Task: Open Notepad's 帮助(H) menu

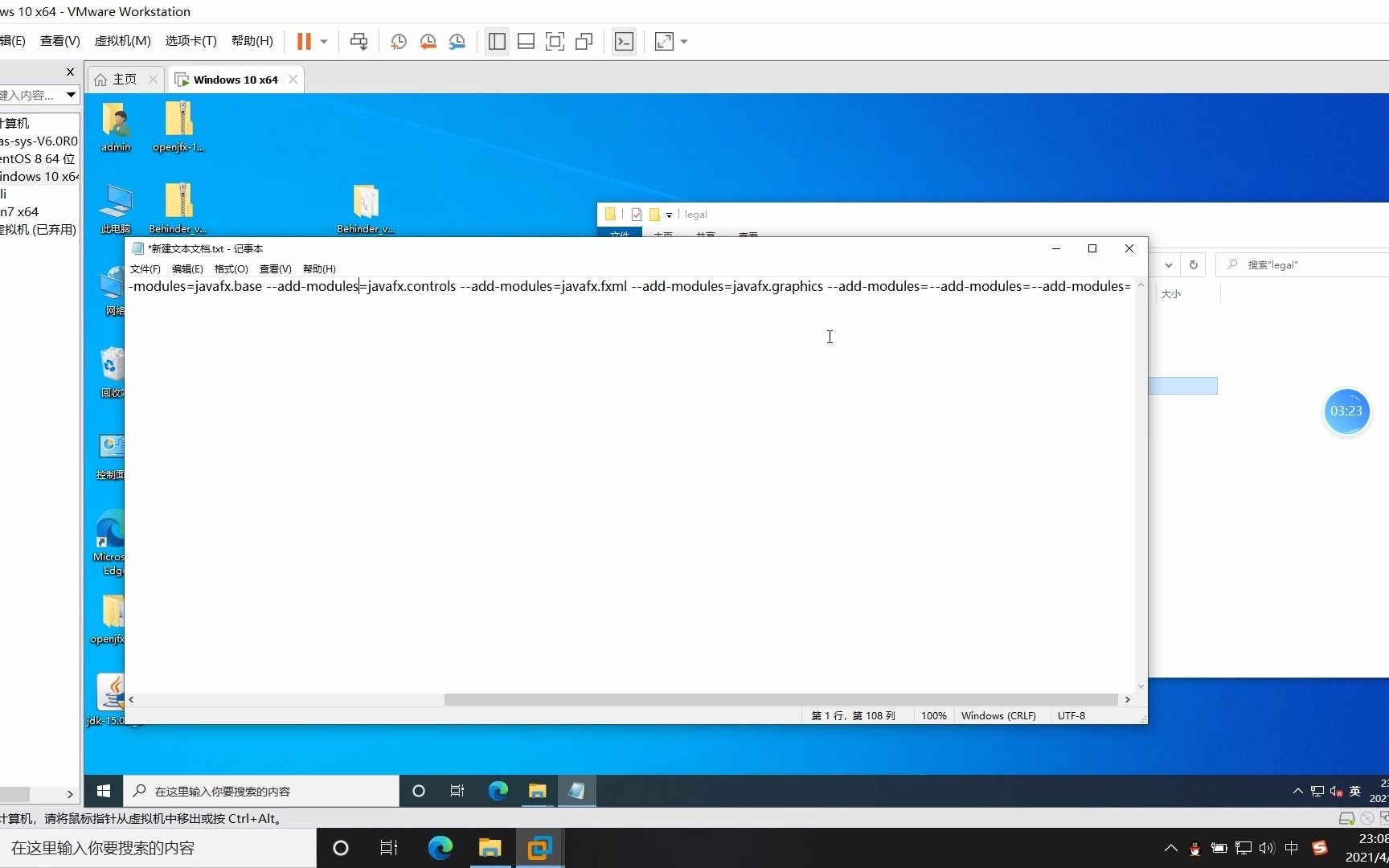Action: [319, 268]
